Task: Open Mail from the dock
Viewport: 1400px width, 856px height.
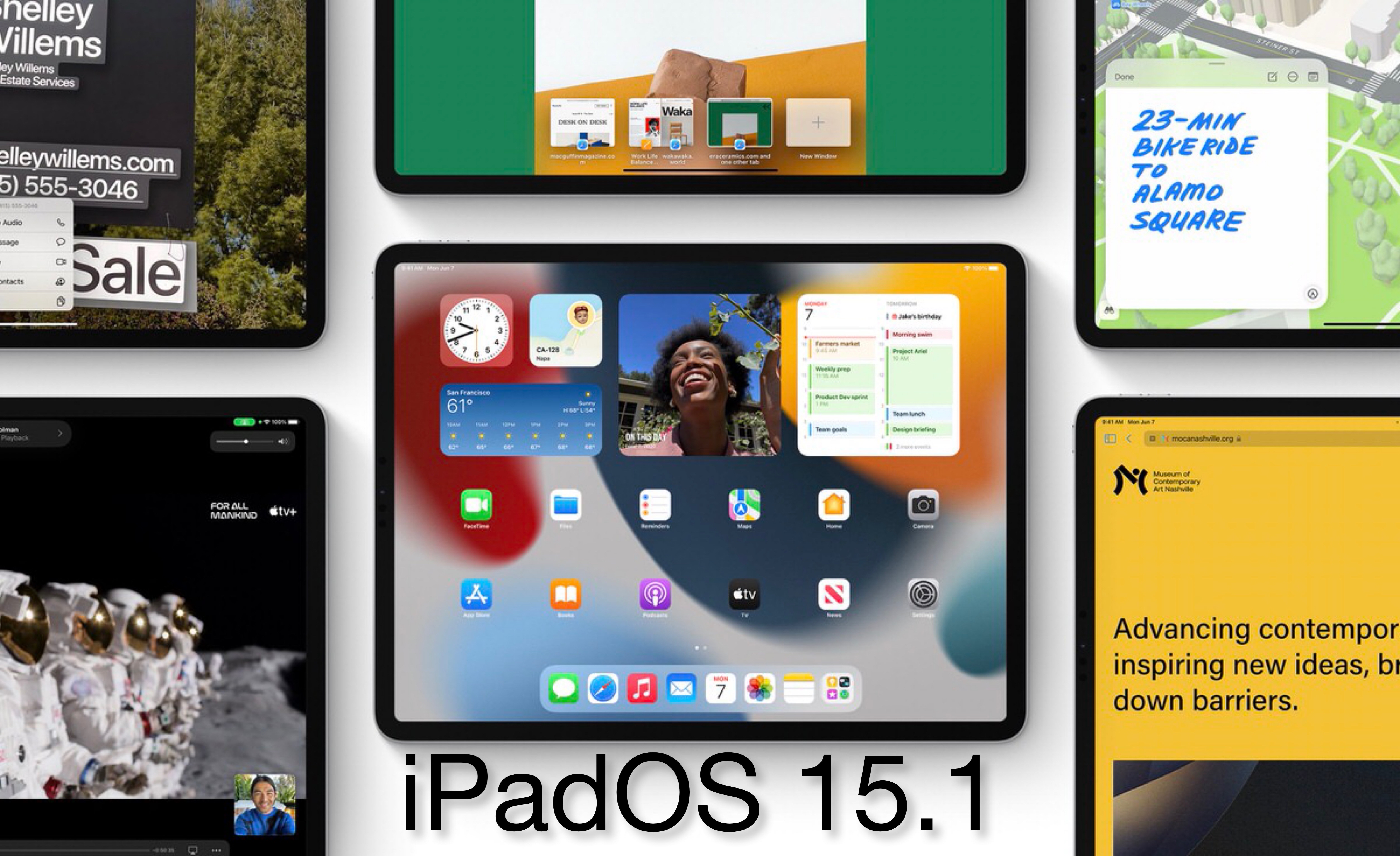Action: pyautogui.click(x=681, y=689)
